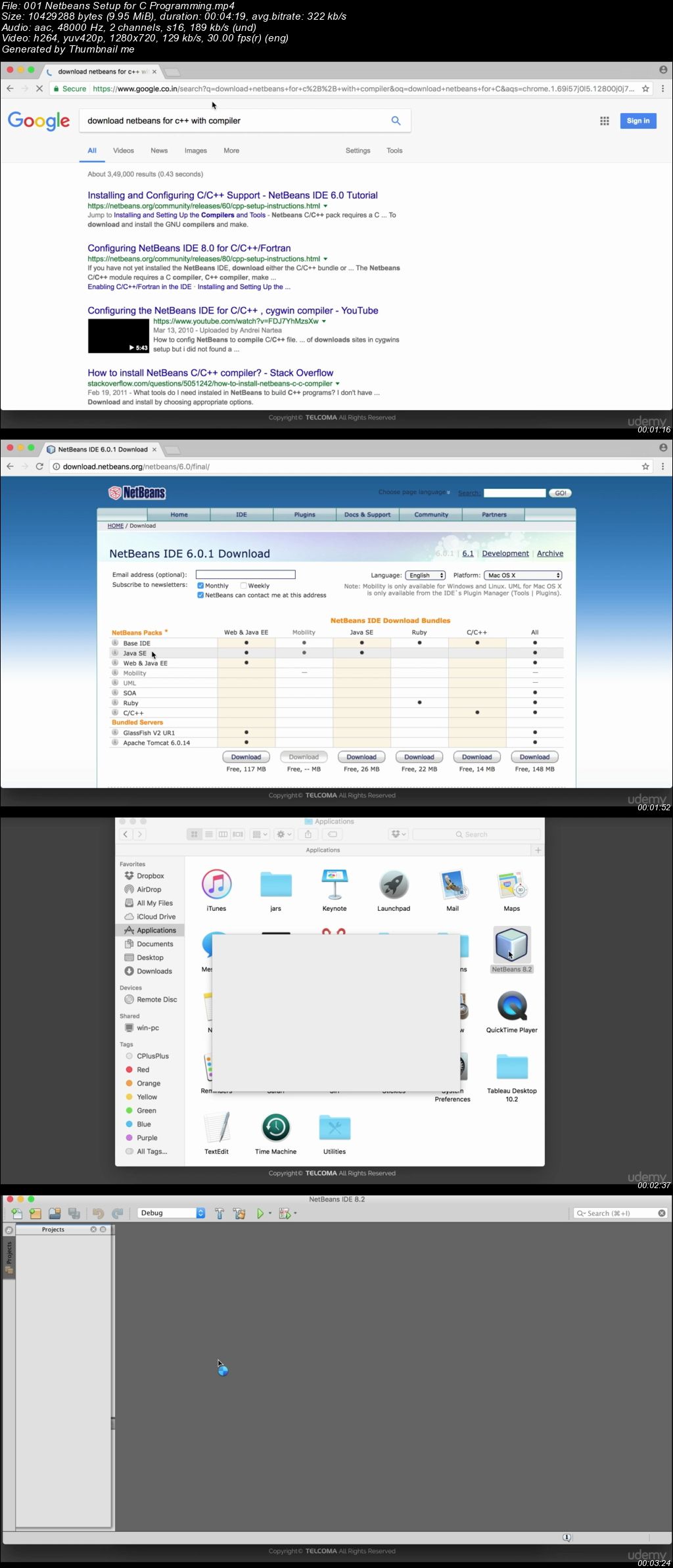The width and height of the screenshot is (673, 1568).
Task: Open Mail icon in the Applications window
Action: tap(453, 884)
